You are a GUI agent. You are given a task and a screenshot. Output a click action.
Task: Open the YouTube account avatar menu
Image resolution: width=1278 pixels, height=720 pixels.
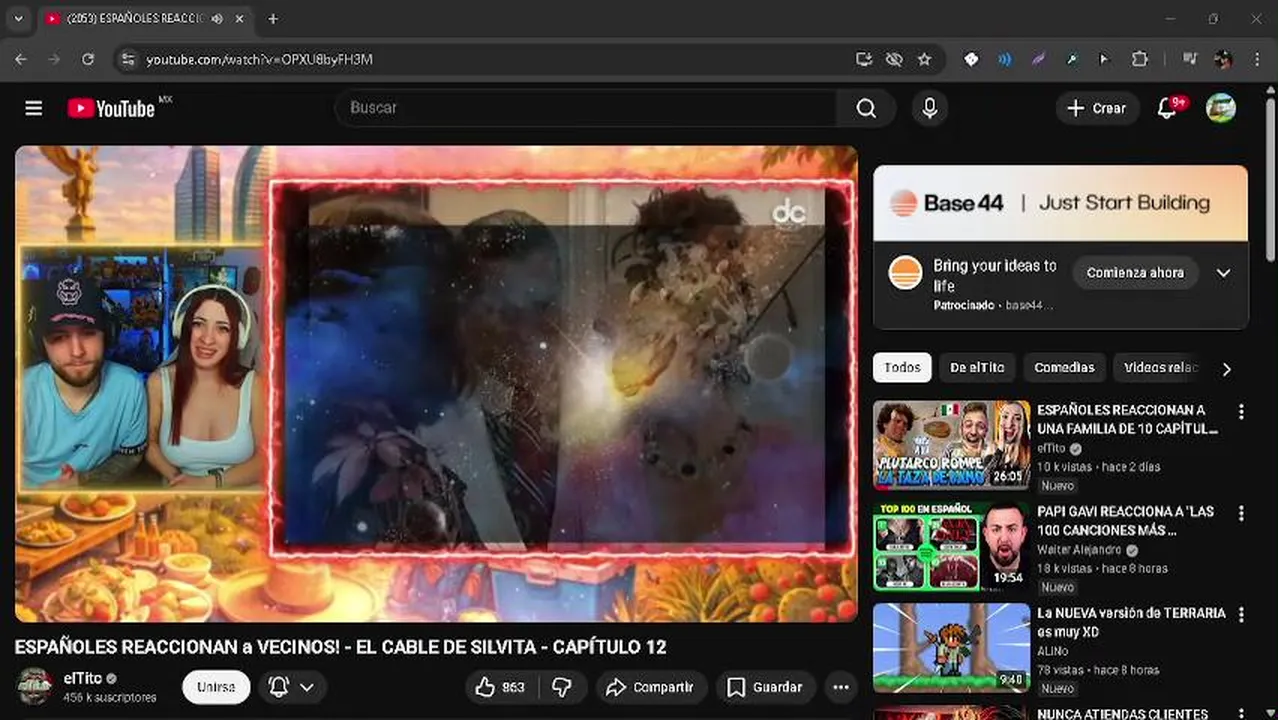coord(1221,108)
